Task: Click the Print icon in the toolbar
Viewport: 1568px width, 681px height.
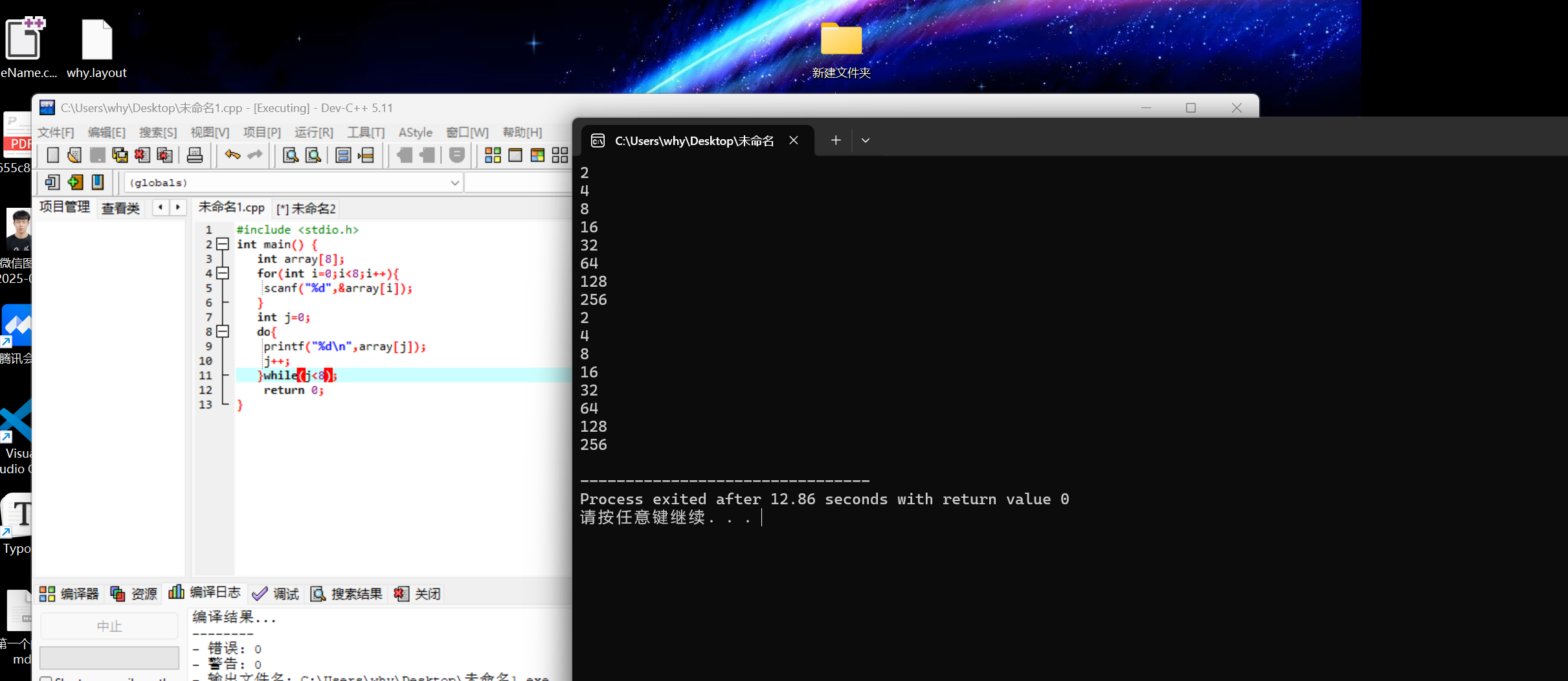Action: point(195,155)
